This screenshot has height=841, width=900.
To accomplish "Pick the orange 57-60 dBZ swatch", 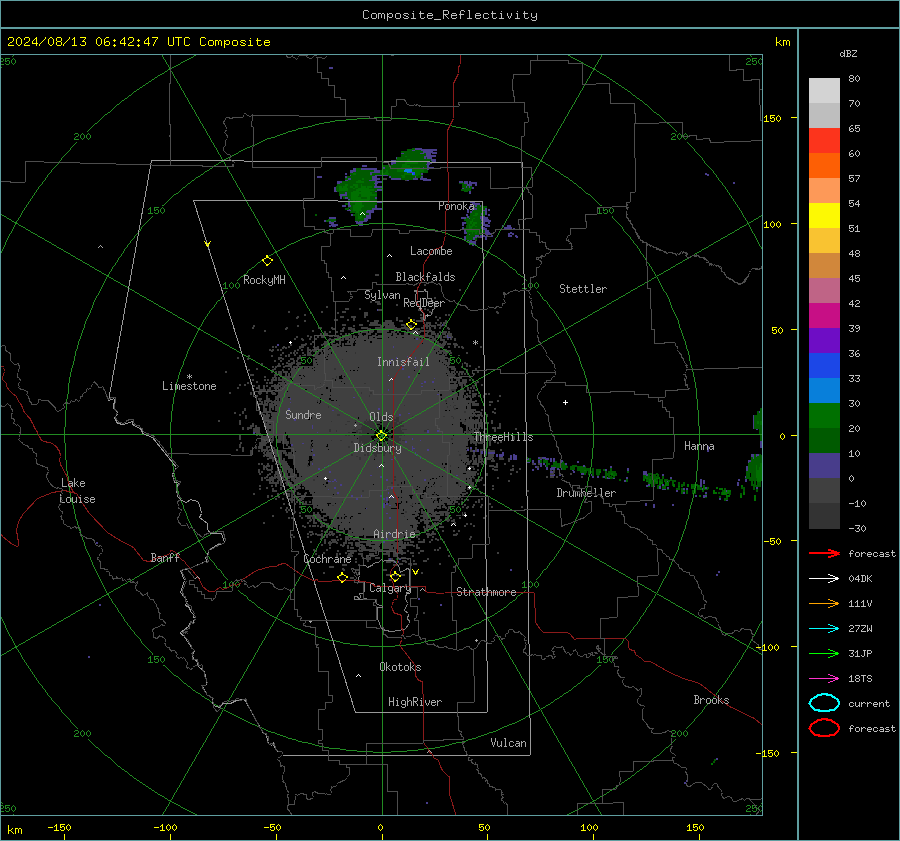I will 824,165.
